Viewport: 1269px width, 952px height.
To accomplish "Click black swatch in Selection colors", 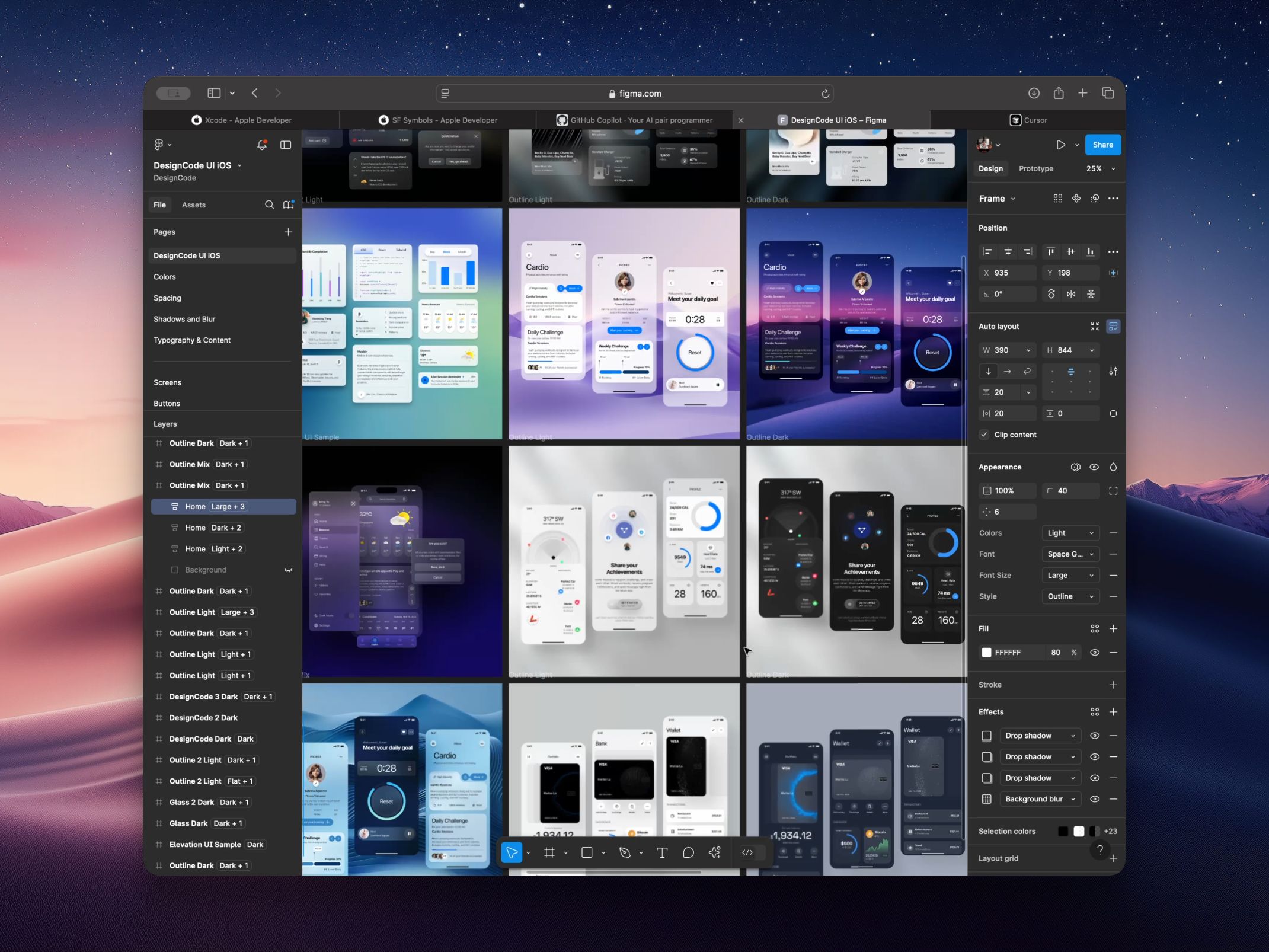I will pos(1063,831).
